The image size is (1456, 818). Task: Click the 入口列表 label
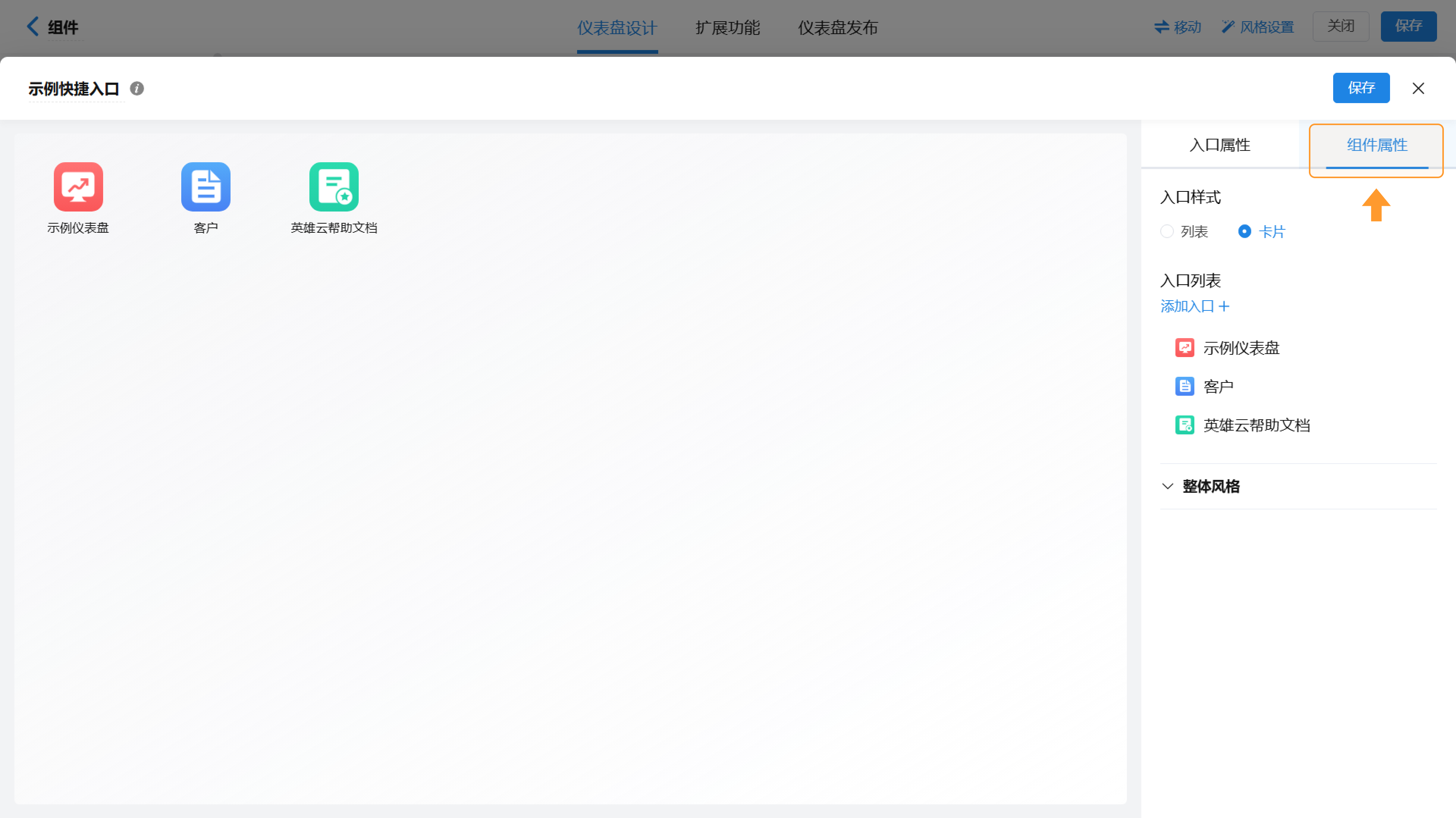click(x=1190, y=280)
